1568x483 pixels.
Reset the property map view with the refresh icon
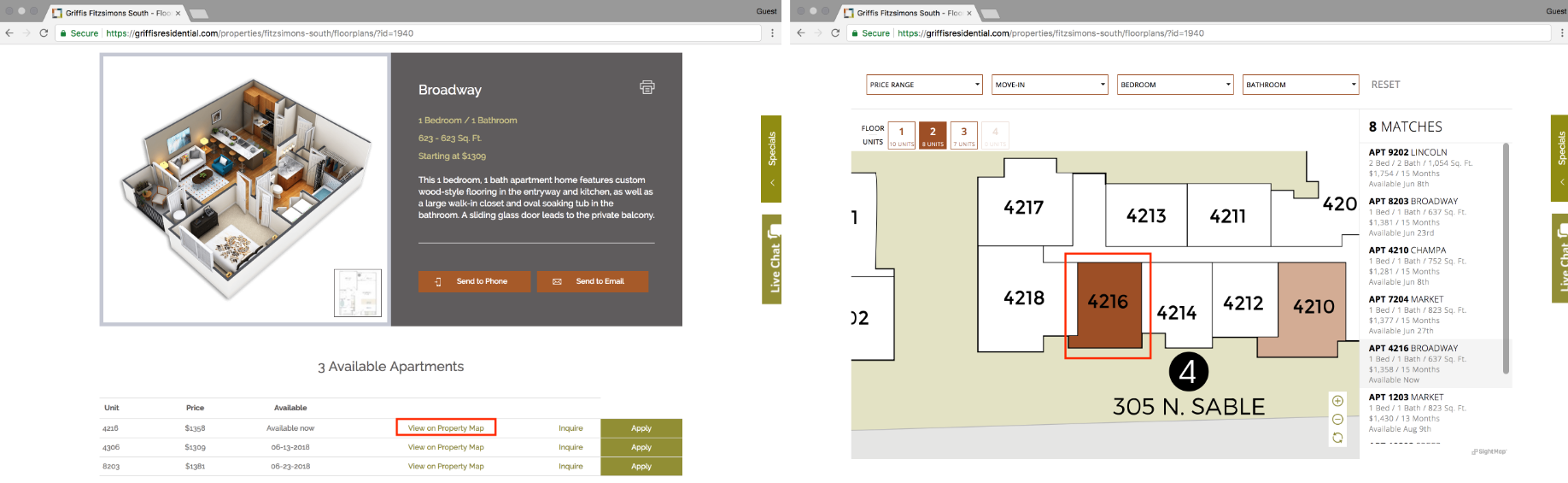pos(1337,438)
